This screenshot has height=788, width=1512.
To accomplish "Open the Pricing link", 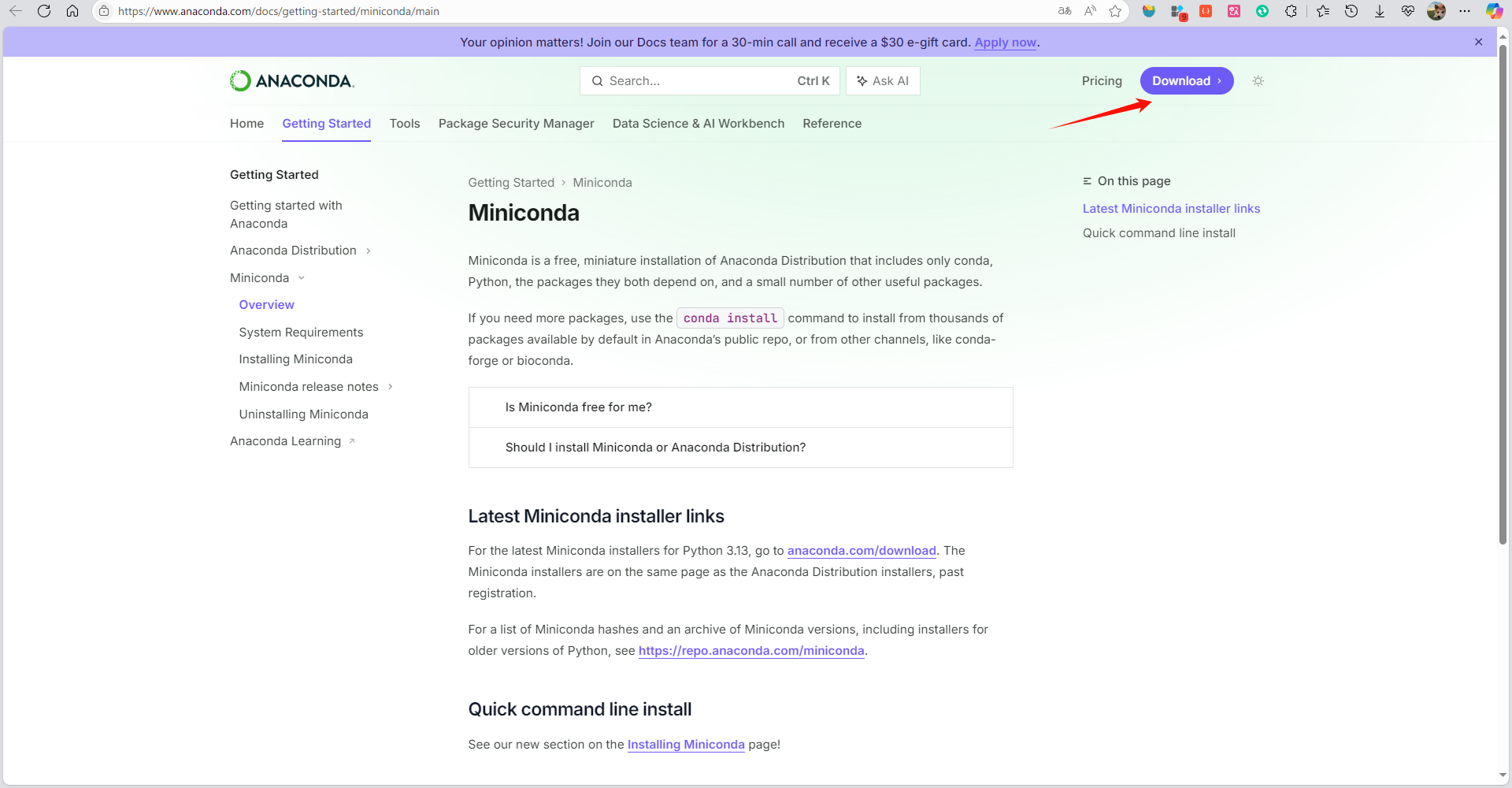I will (1102, 81).
